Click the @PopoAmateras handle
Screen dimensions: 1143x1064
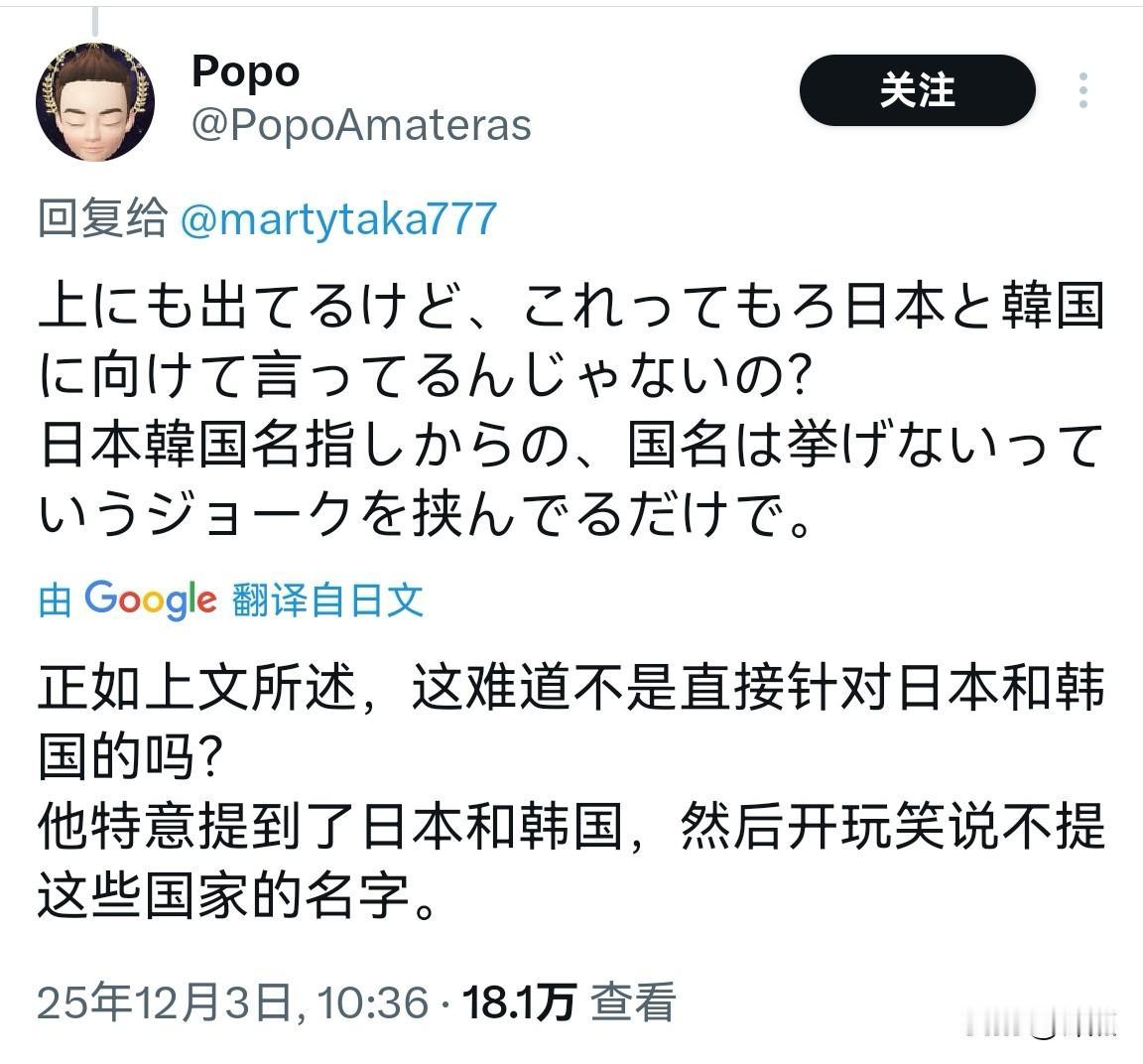(x=361, y=125)
